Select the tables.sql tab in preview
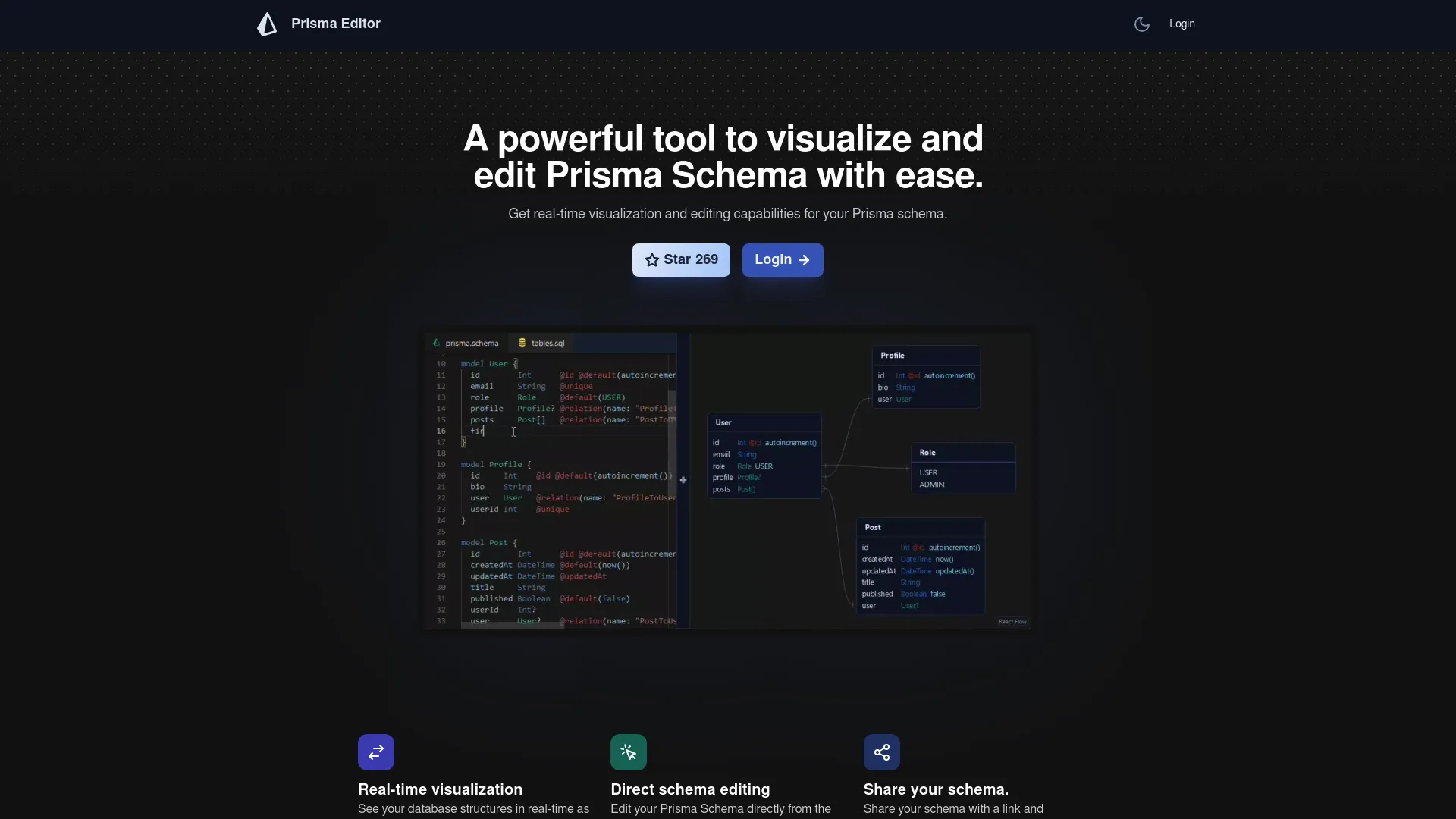Image resolution: width=1456 pixels, height=819 pixels. (x=542, y=344)
